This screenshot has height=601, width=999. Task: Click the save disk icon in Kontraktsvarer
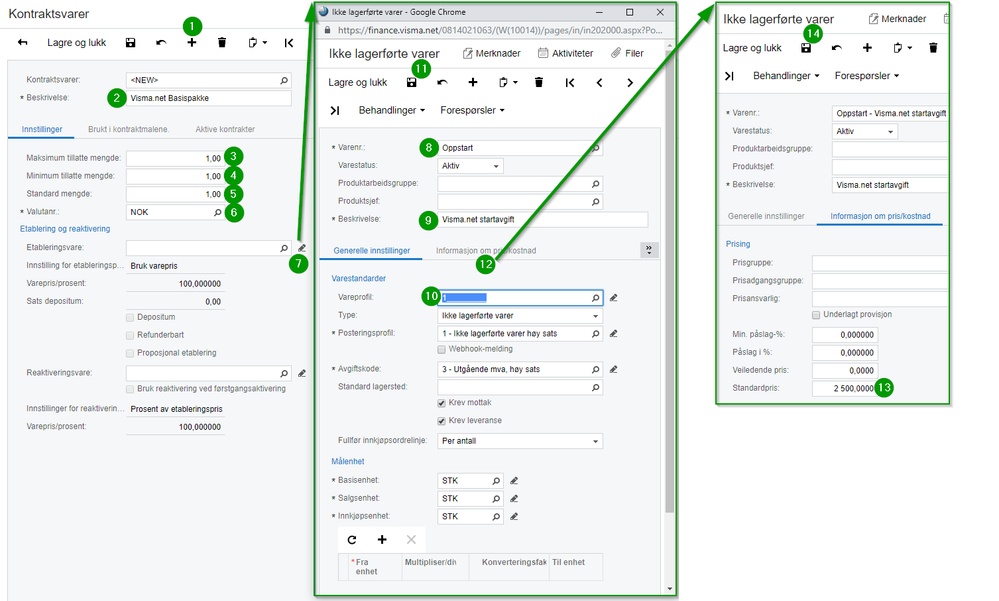pos(131,43)
